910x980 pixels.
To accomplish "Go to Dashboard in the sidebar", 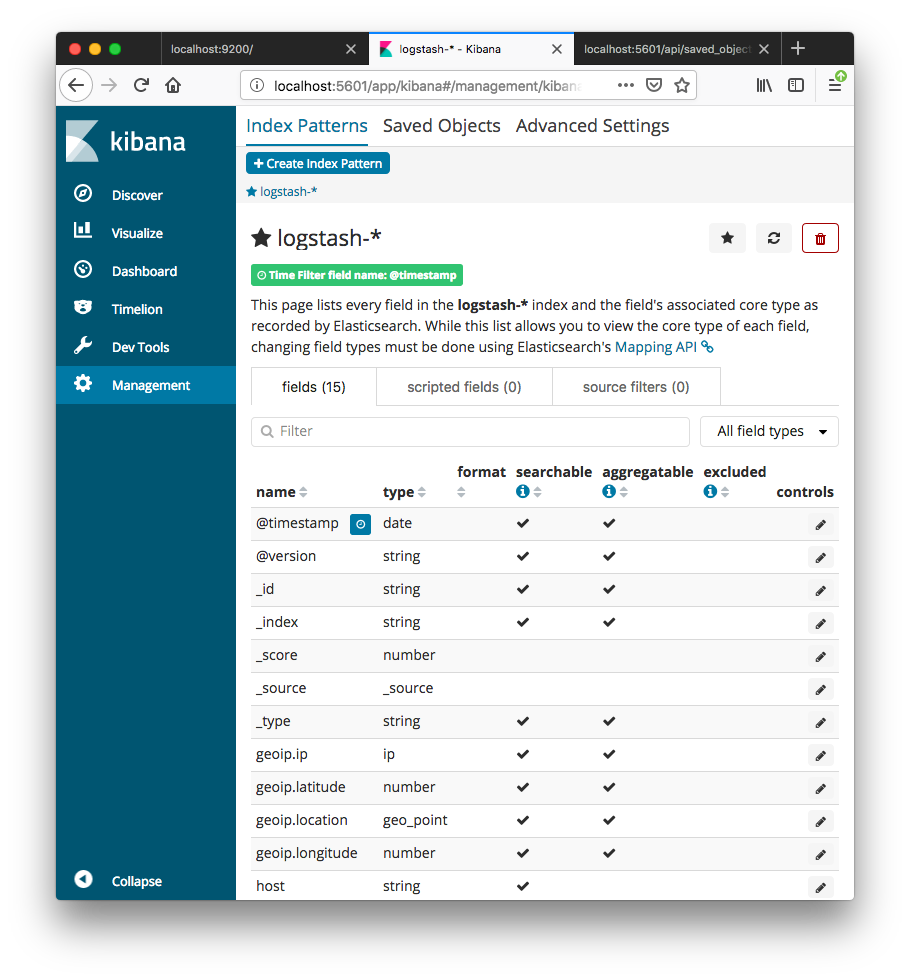I will point(146,271).
